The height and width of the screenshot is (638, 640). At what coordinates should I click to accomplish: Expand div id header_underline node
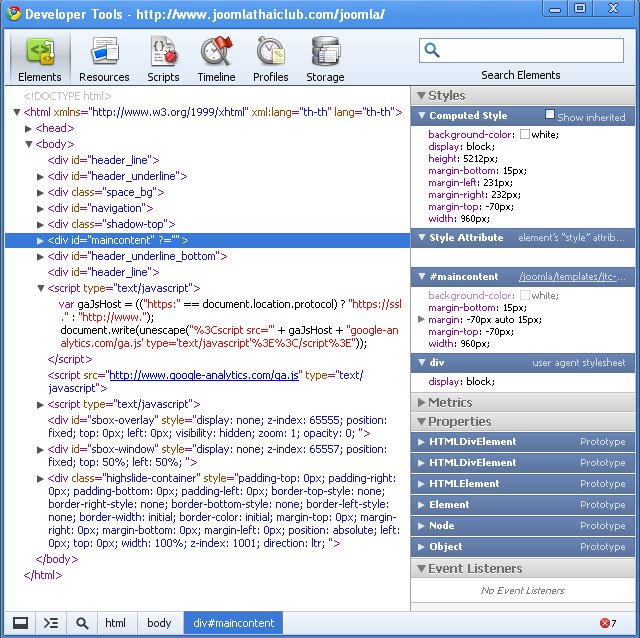pos(40,177)
